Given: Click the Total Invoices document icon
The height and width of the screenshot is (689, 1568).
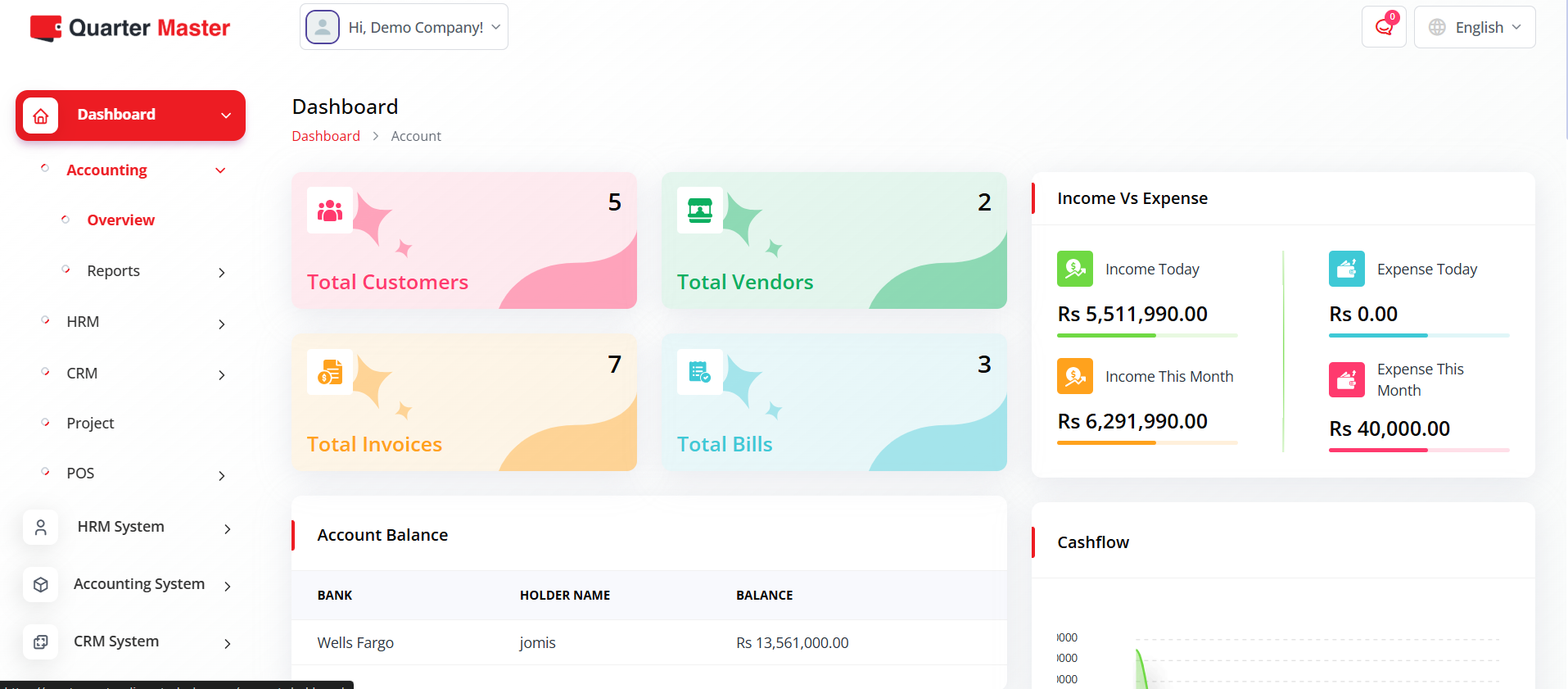Looking at the screenshot, I should pyautogui.click(x=330, y=373).
